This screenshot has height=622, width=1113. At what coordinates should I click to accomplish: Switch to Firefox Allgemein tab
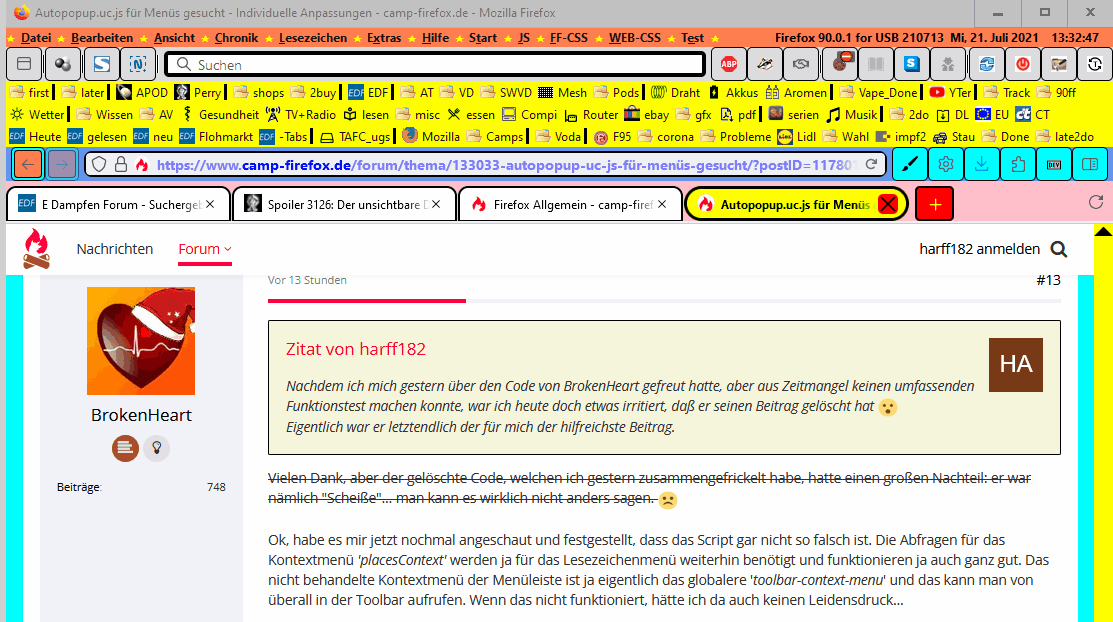pos(570,204)
